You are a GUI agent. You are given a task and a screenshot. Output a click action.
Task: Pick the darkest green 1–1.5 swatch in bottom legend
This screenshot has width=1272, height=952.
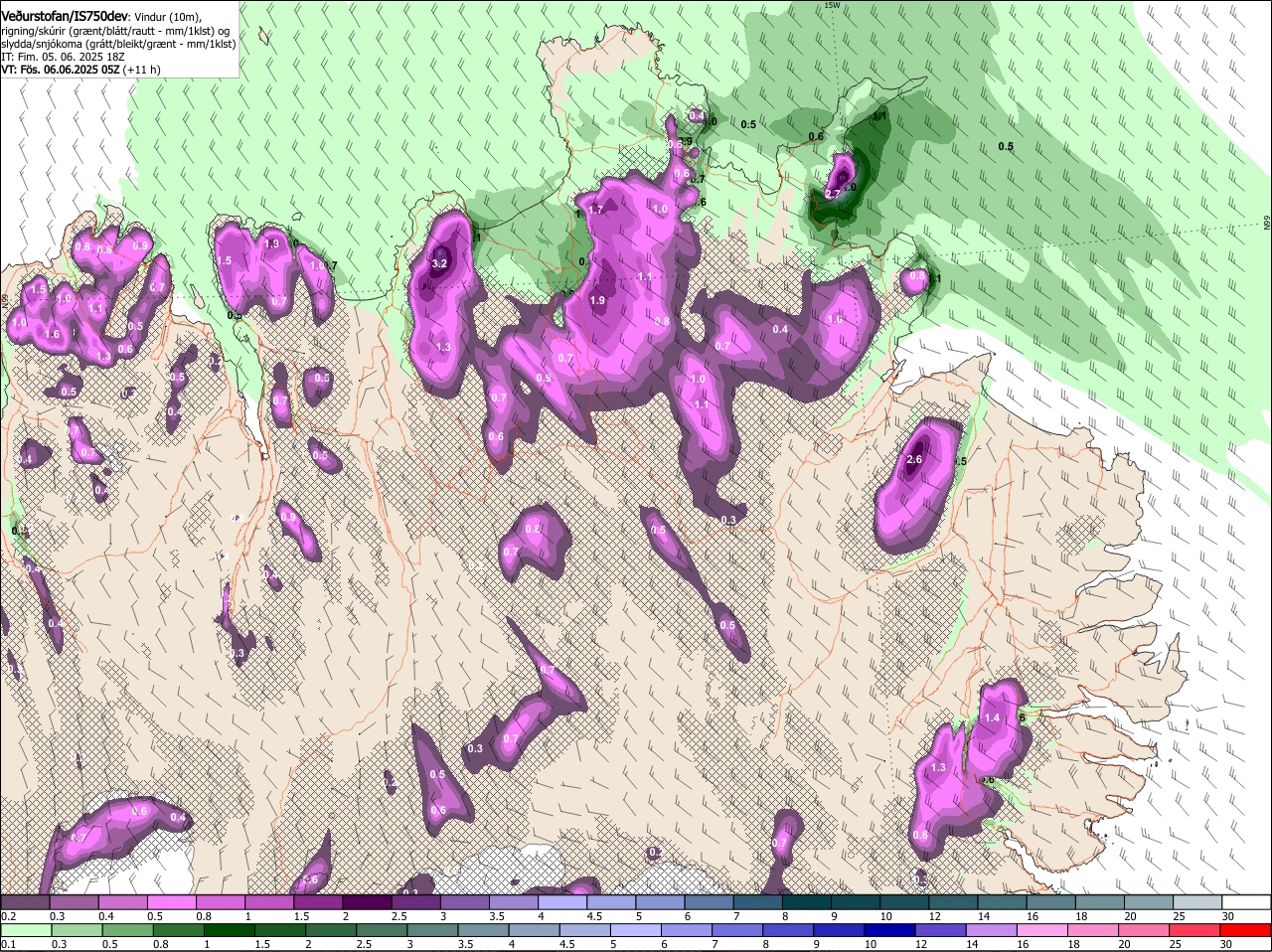[x=229, y=930]
